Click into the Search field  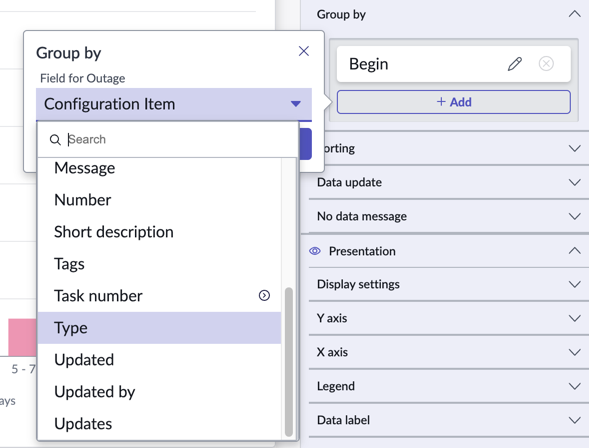pyautogui.click(x=180, y=139)
